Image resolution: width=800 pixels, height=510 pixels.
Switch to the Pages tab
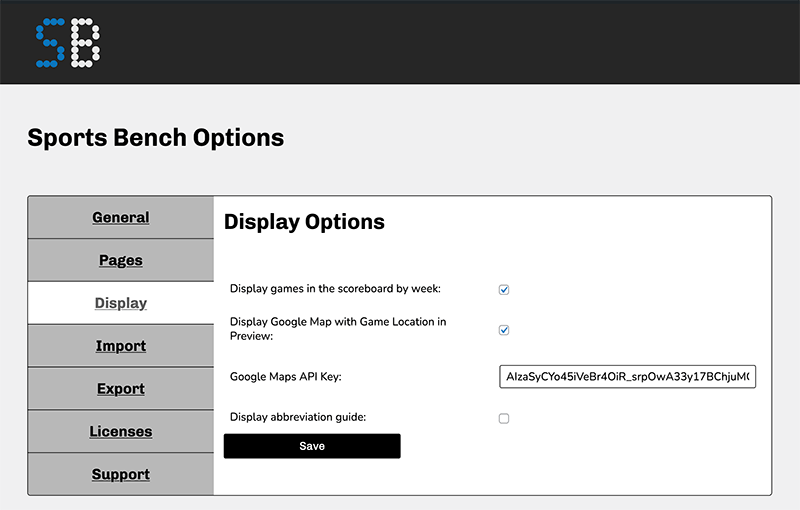121,260
